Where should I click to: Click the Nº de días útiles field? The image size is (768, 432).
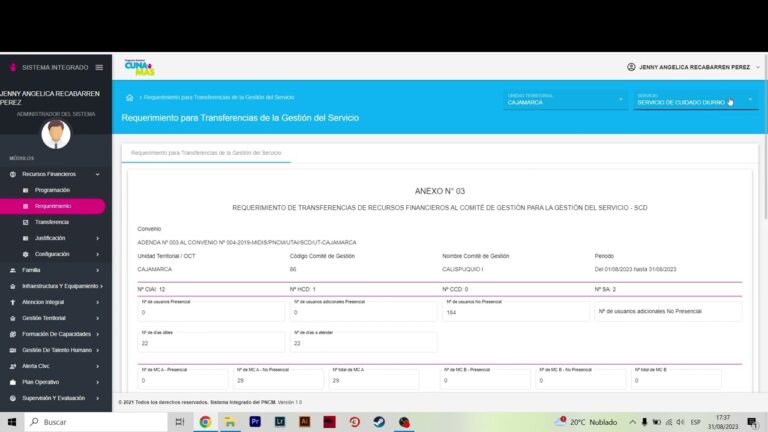click(x=211, y=340)
